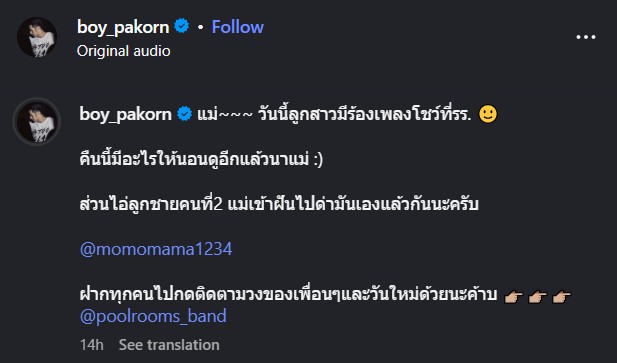Click the 14h timestamp
This screenshot has width=617, height=363.
click(92, 345)
